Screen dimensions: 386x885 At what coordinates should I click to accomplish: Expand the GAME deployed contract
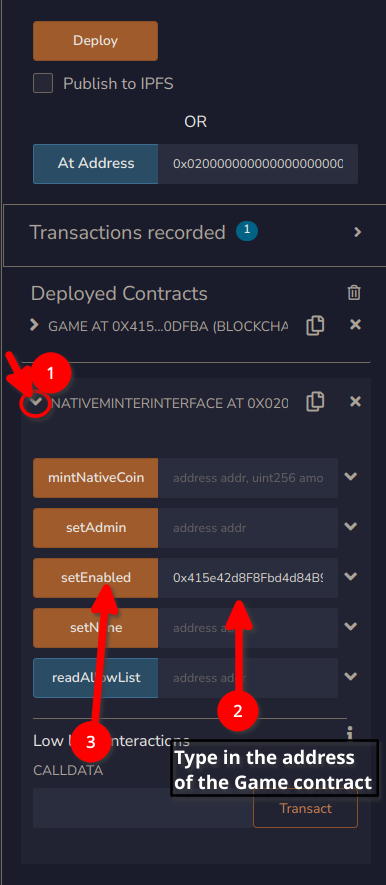pyautogui.click(x=34, y=325)
